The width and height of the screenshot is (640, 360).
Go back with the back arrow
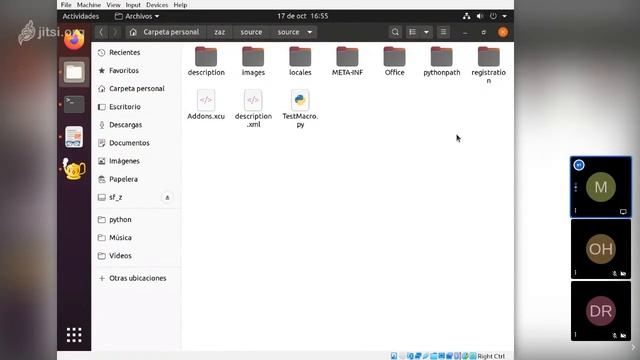tap(101, 32)
